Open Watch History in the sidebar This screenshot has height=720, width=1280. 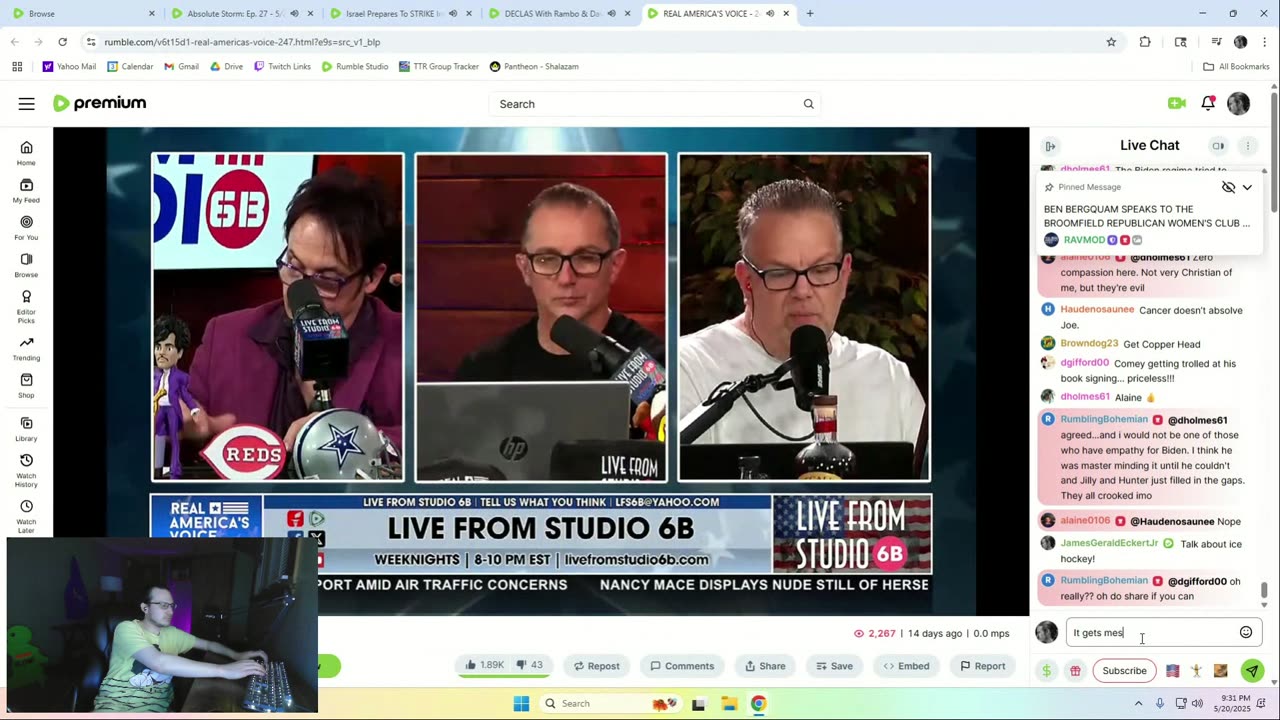coord(26,470)
